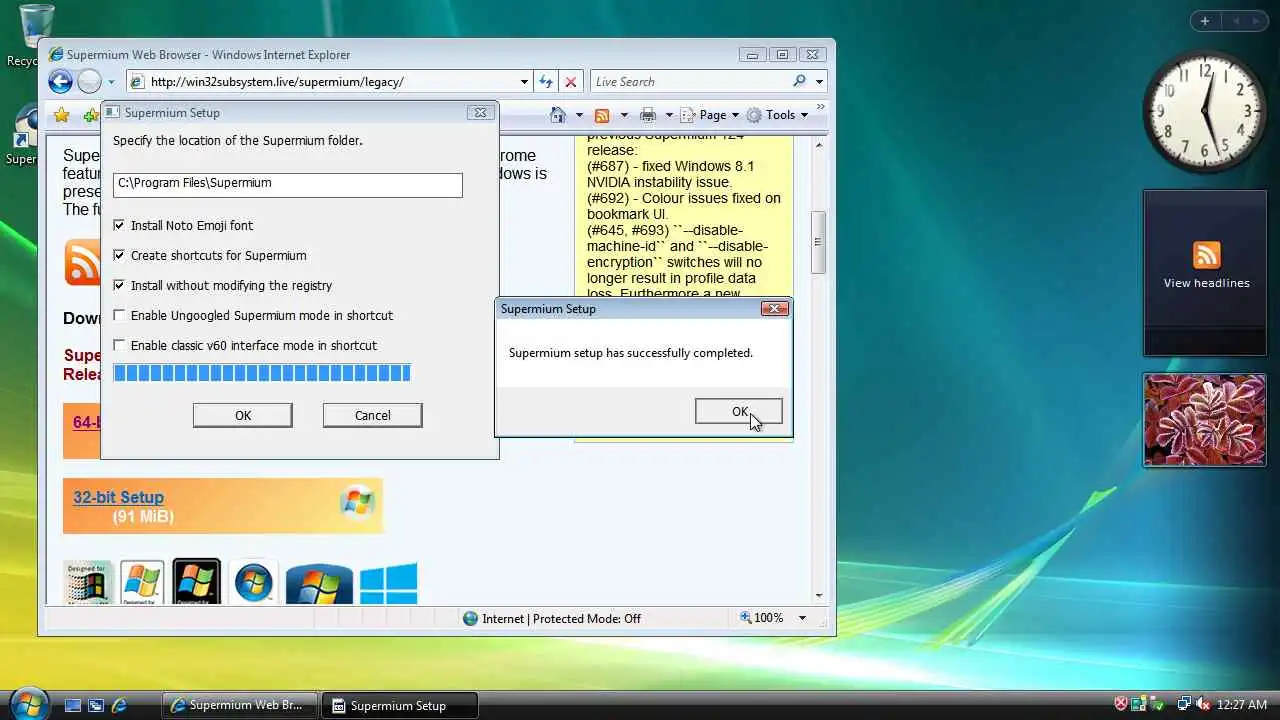Click the orange RSS feed icon on webpage
The image size is (1280, 720).
(x=82, y=262)
